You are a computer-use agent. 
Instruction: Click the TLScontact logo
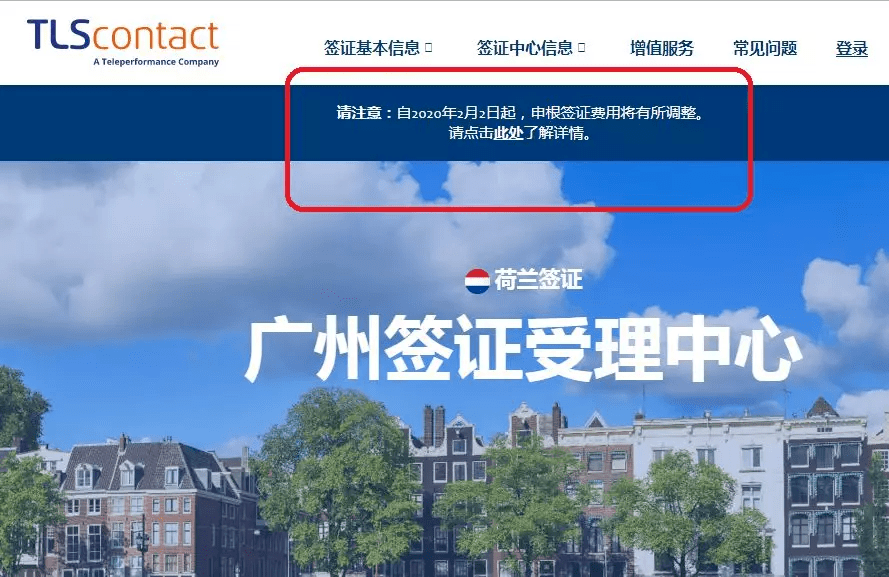point(122,37)
